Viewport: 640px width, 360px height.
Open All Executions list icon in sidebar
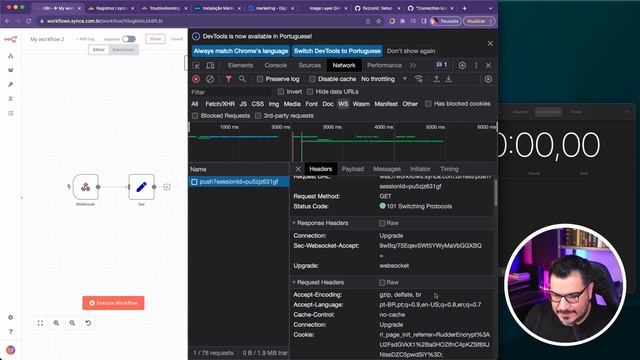pyautogui.click(x=11, y=113)
